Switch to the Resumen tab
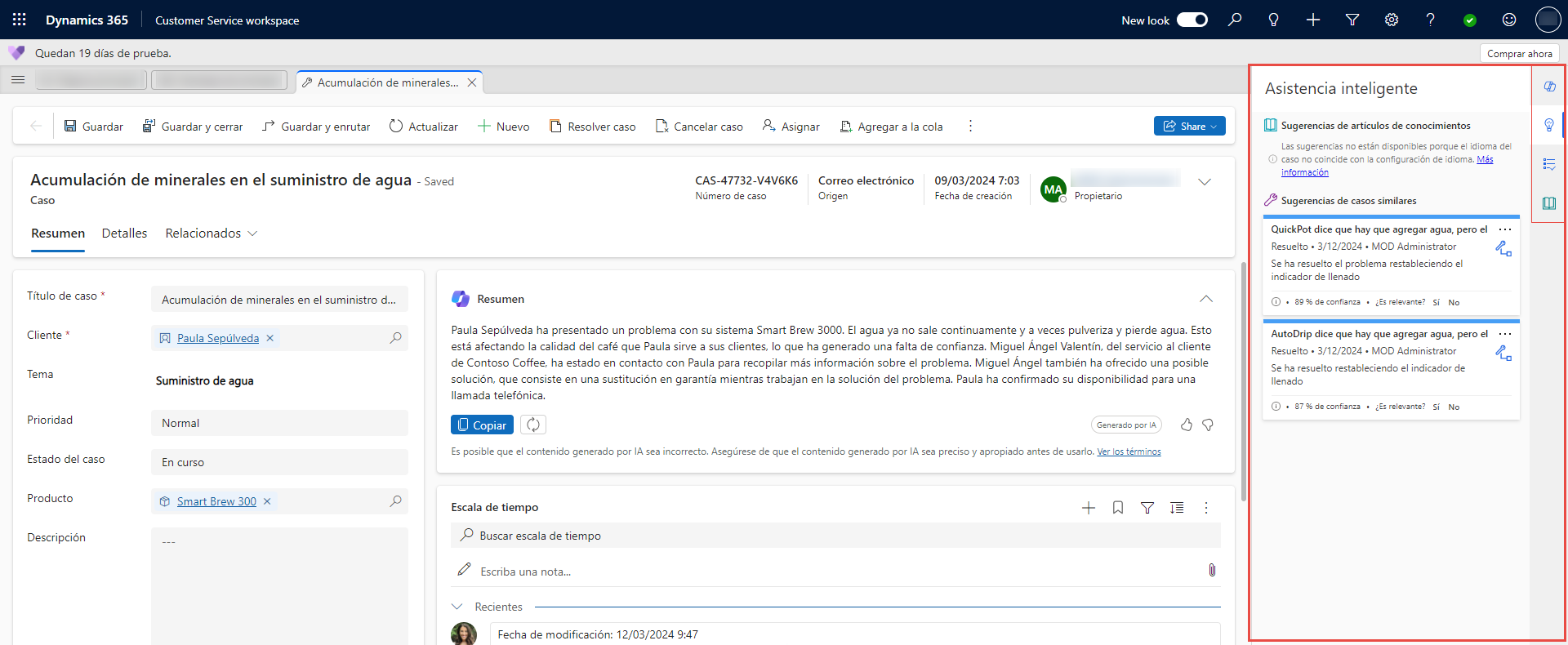1568x645 pixels. tap(58, 234)
